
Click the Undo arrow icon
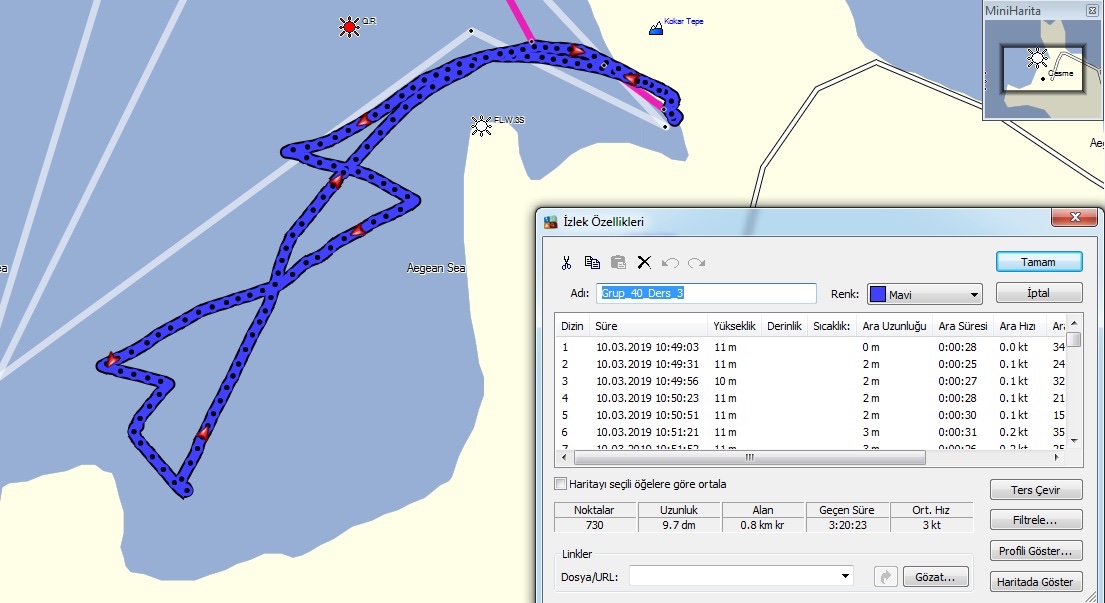point(670,263)
